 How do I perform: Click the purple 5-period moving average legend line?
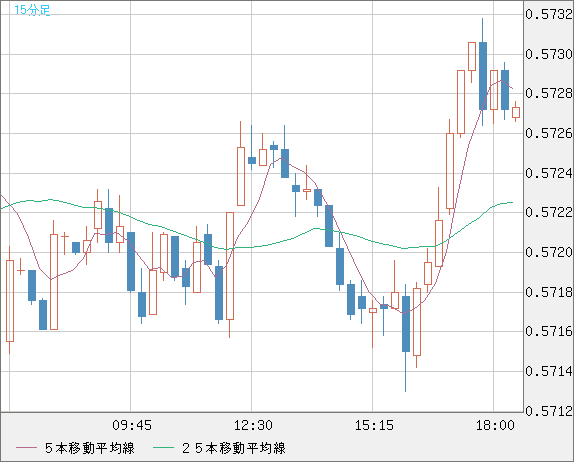[26, 448]
